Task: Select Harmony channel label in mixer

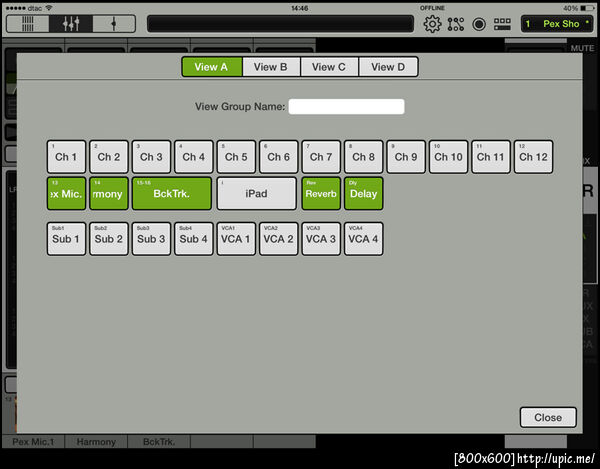Action: (x=96, y=441)
